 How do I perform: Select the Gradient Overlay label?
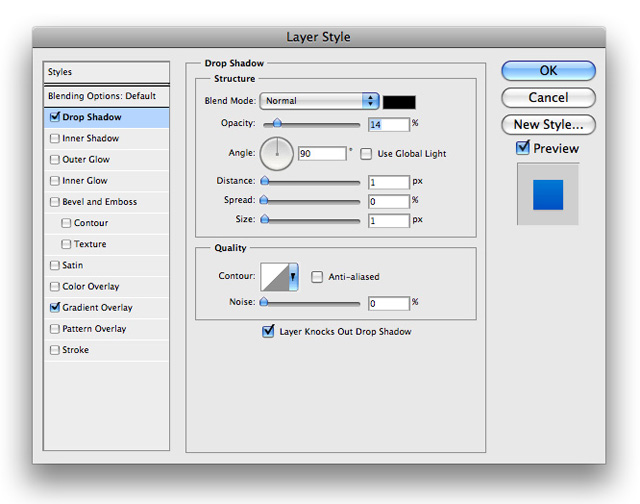pos(97,308)
